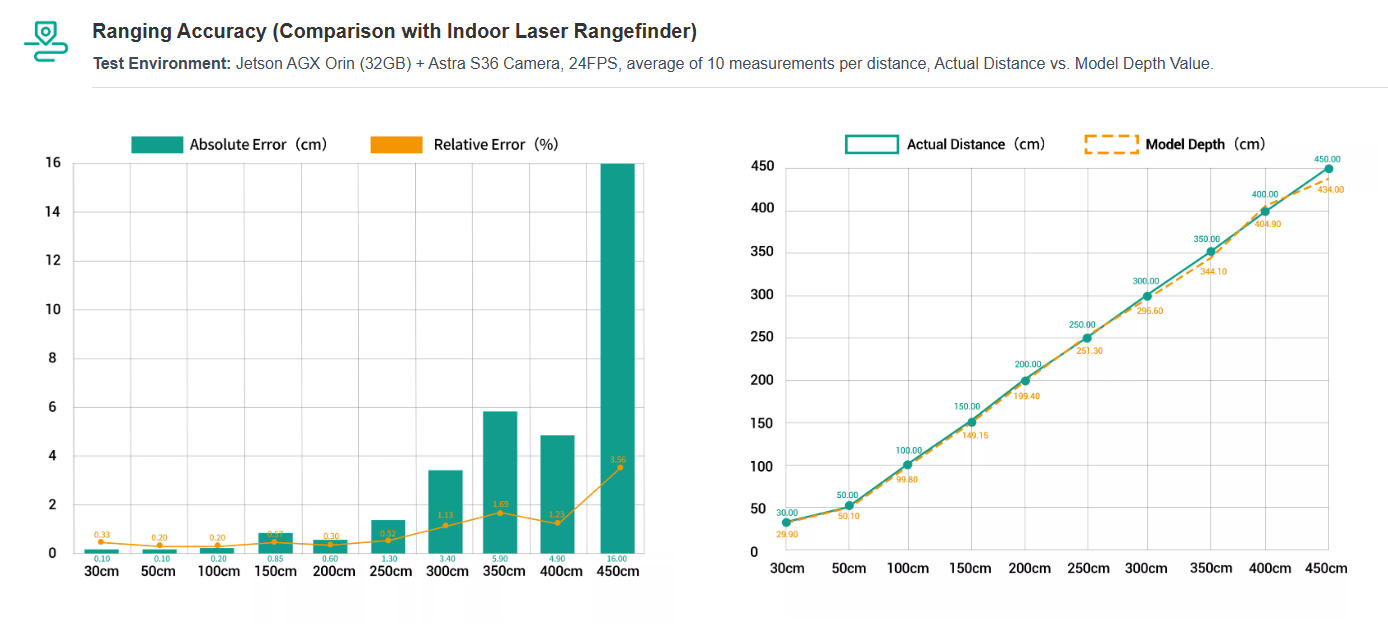
Task: Click the 1.69 relative error data point
Action: pos(500,513)
